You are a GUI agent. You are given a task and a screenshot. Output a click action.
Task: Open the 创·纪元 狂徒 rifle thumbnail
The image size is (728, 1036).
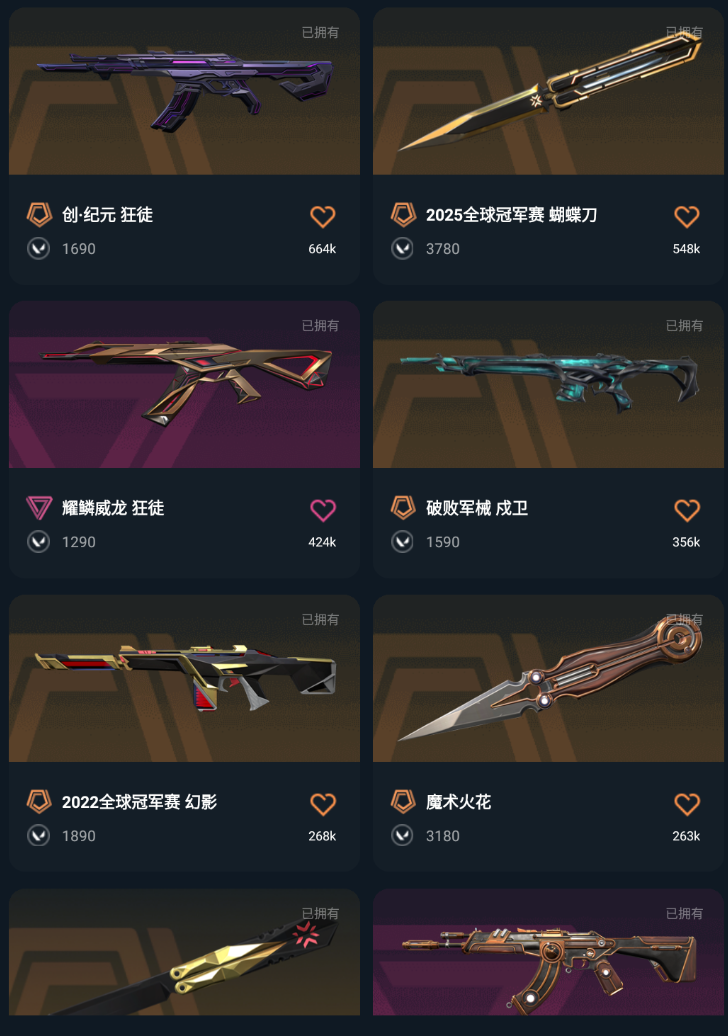click(x=184, y=91)
